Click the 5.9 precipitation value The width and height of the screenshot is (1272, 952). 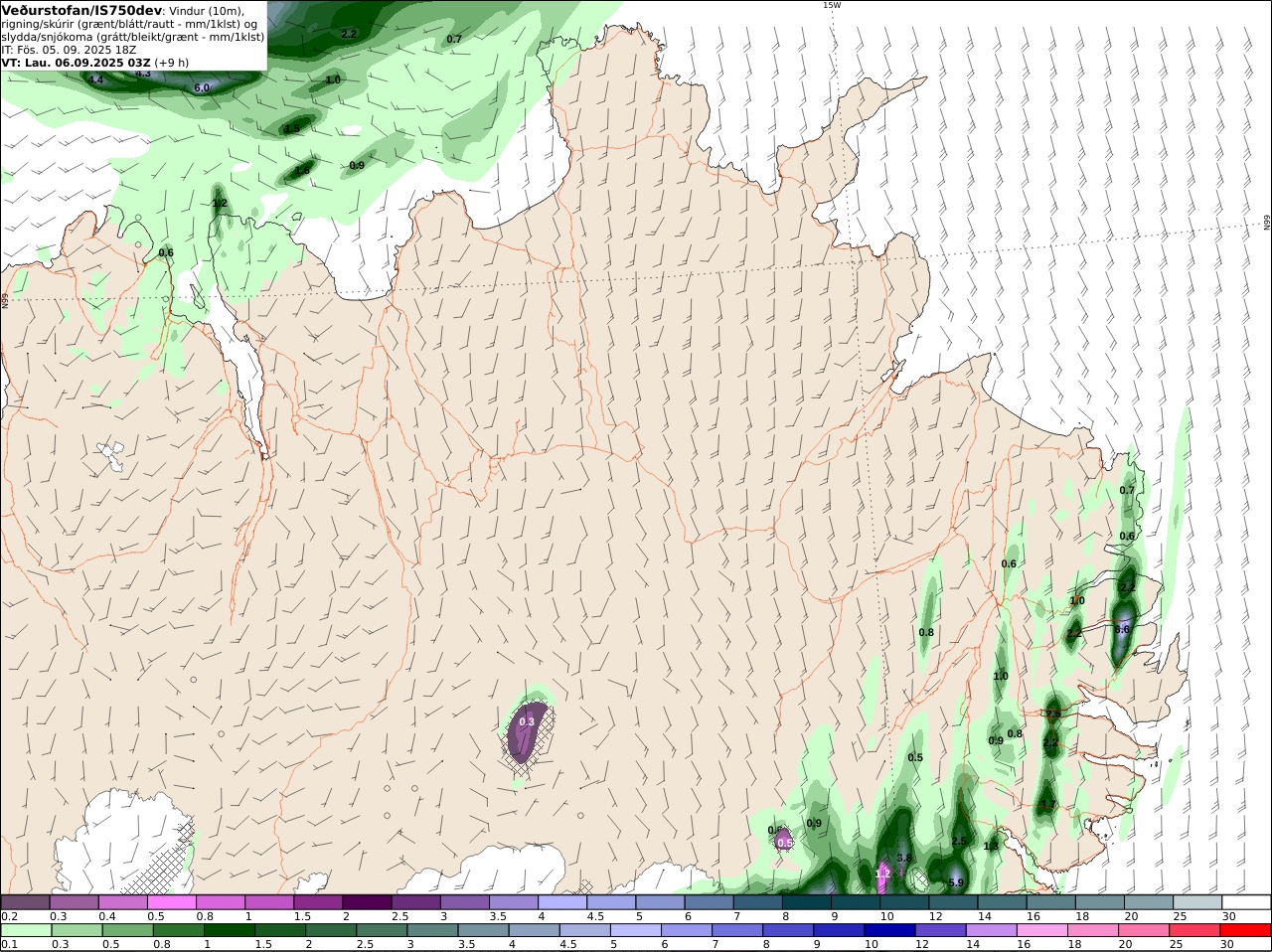pos(956,882)
